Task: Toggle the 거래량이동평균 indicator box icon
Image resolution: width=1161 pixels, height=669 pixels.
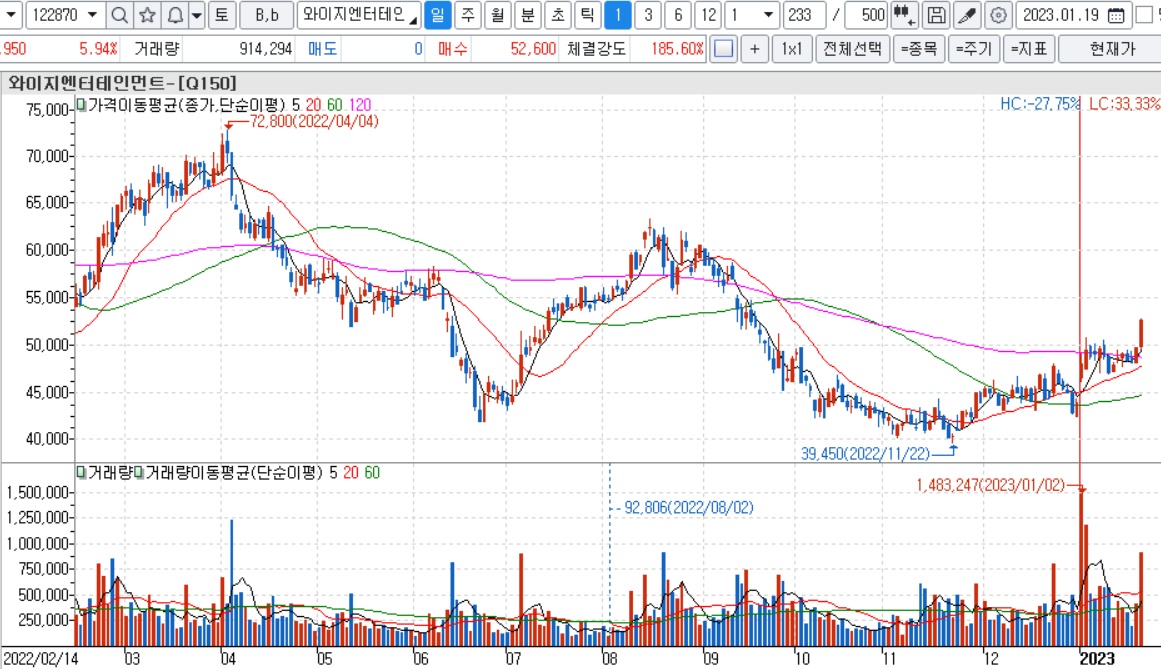Action: [x=138, y=472]
